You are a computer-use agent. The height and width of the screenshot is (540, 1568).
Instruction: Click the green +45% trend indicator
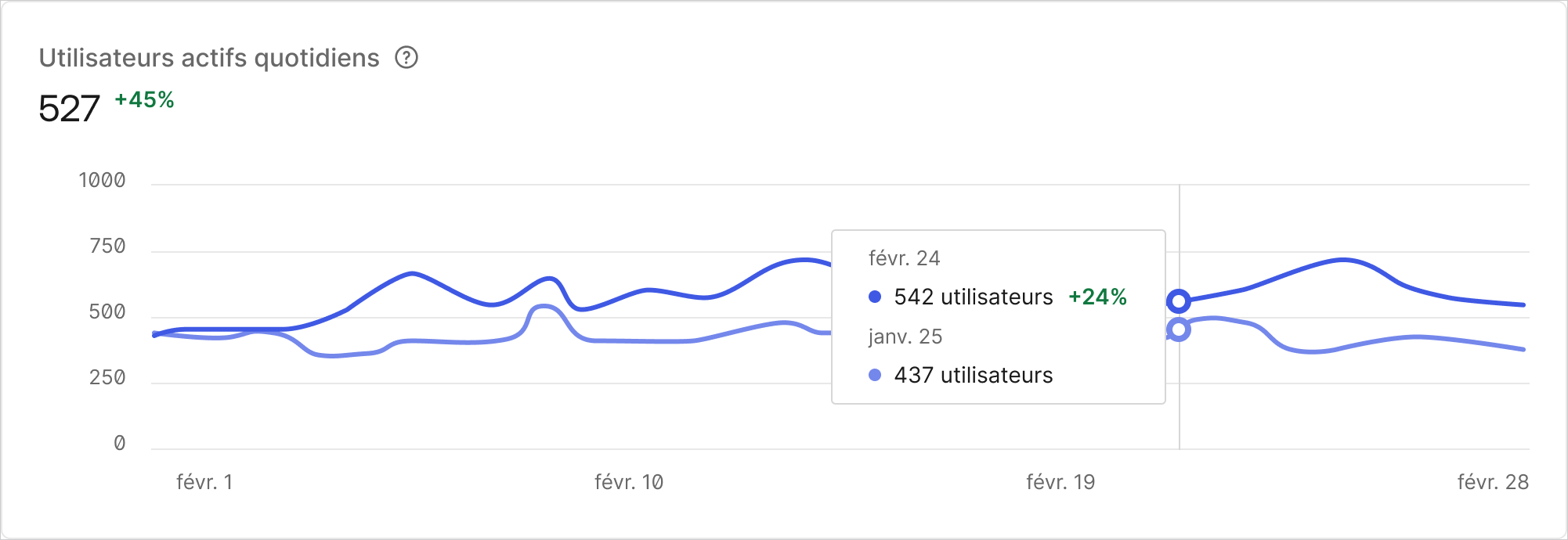coord(144,99)
